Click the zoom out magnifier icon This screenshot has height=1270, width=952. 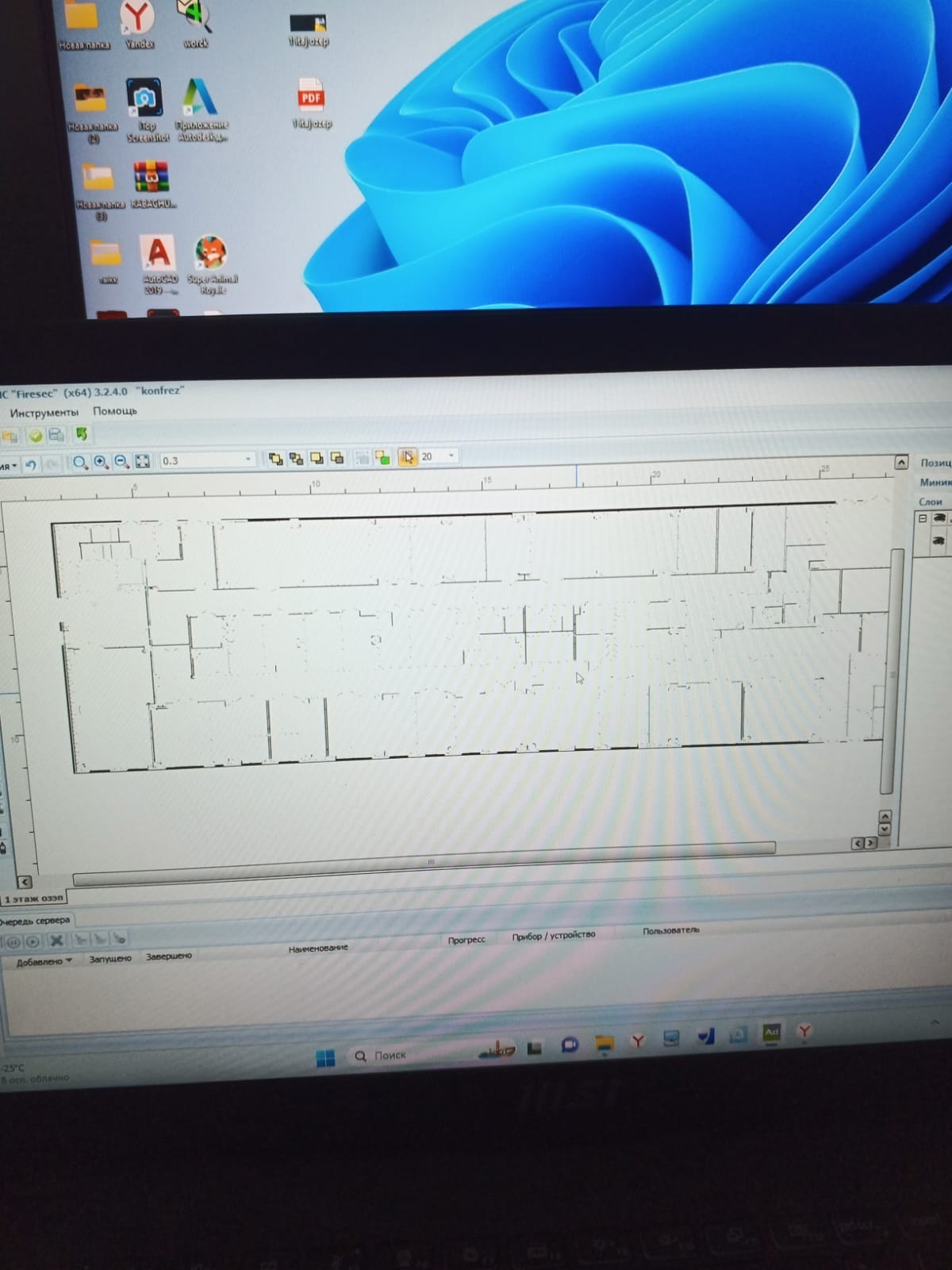pos(121,461)
